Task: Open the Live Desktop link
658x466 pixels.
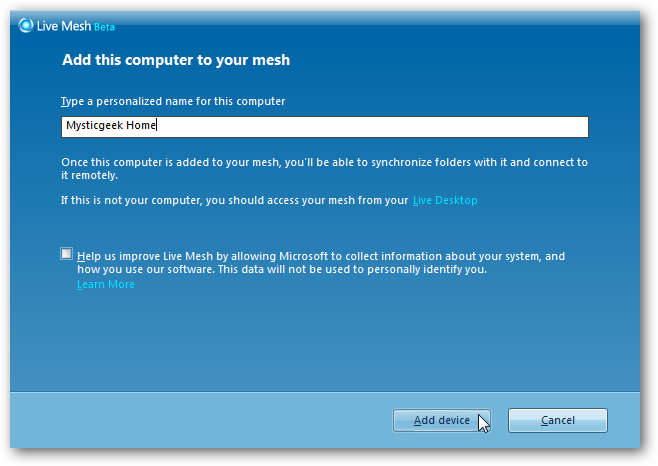Action: point(445,201)
